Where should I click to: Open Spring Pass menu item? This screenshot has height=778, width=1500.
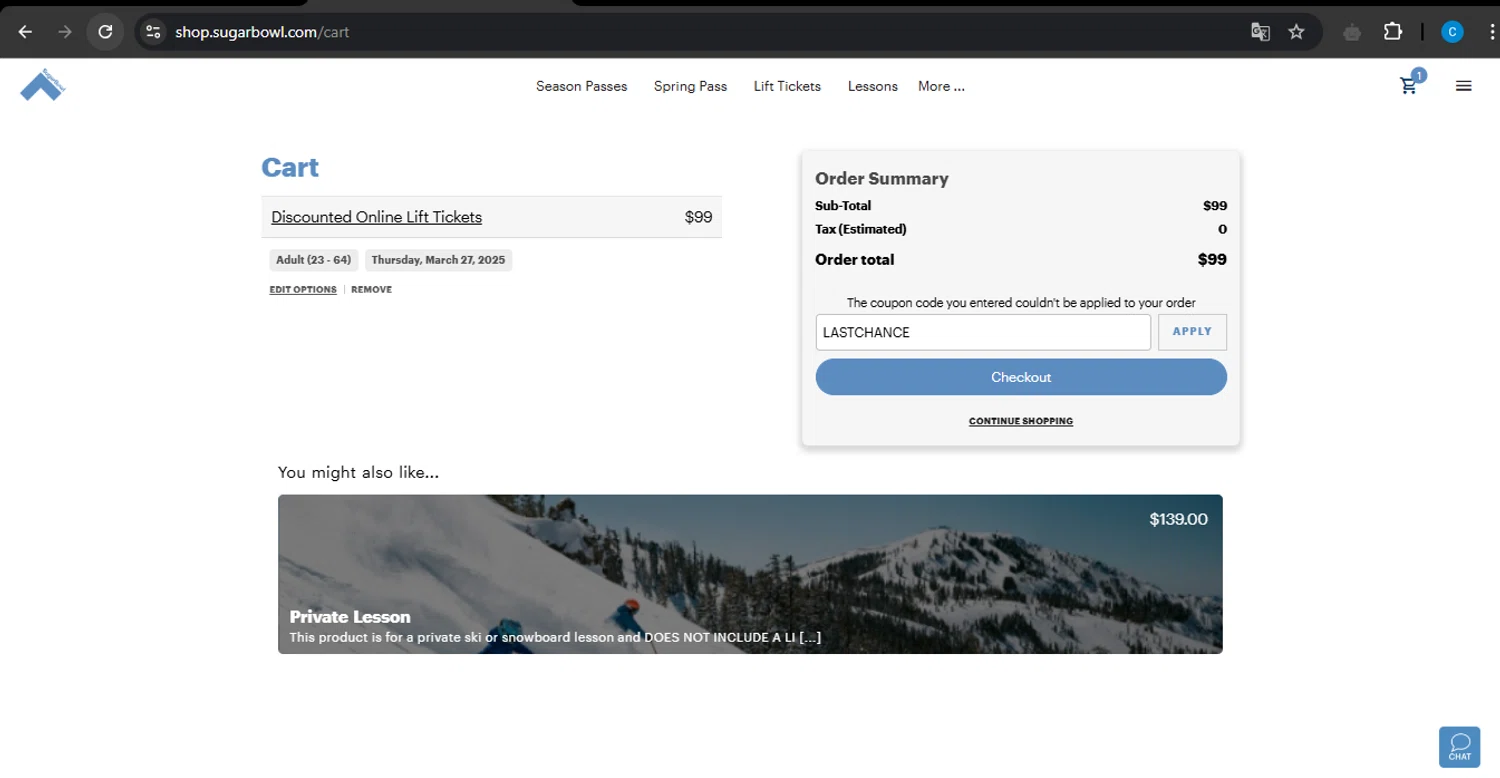pos(690,86)
